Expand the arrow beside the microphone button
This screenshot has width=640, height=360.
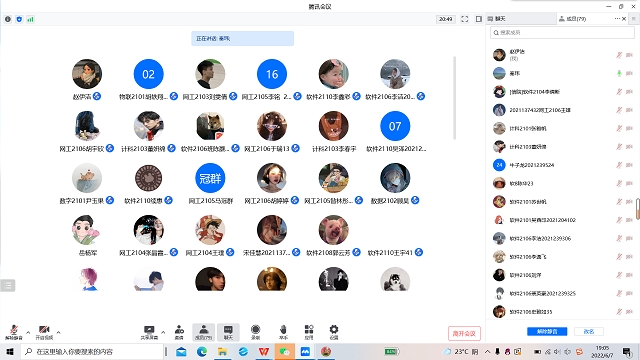pos(28,332)
